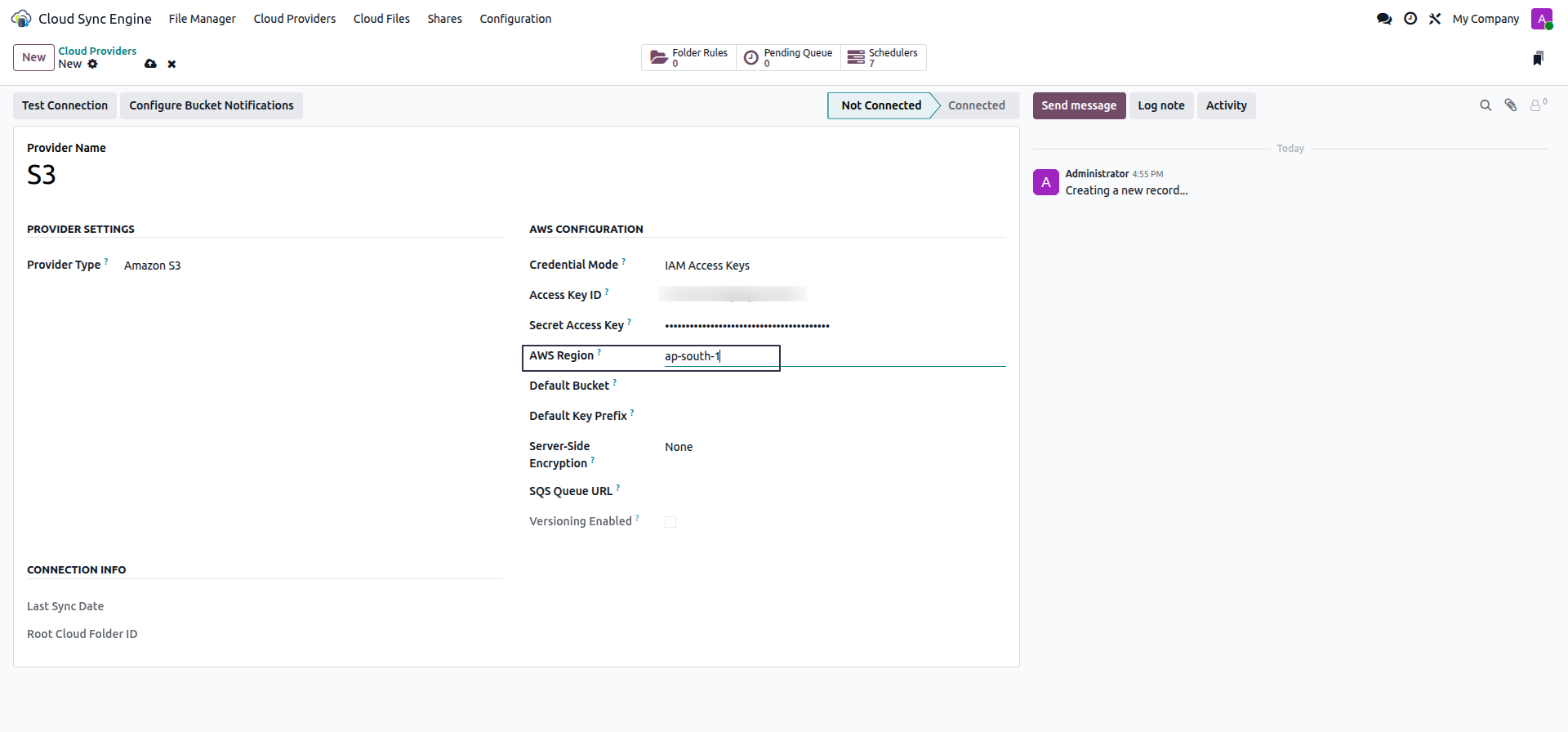Screen dimensions: 1568x732
Task: Select the Connected status stage
Action: tap(977, 105)
